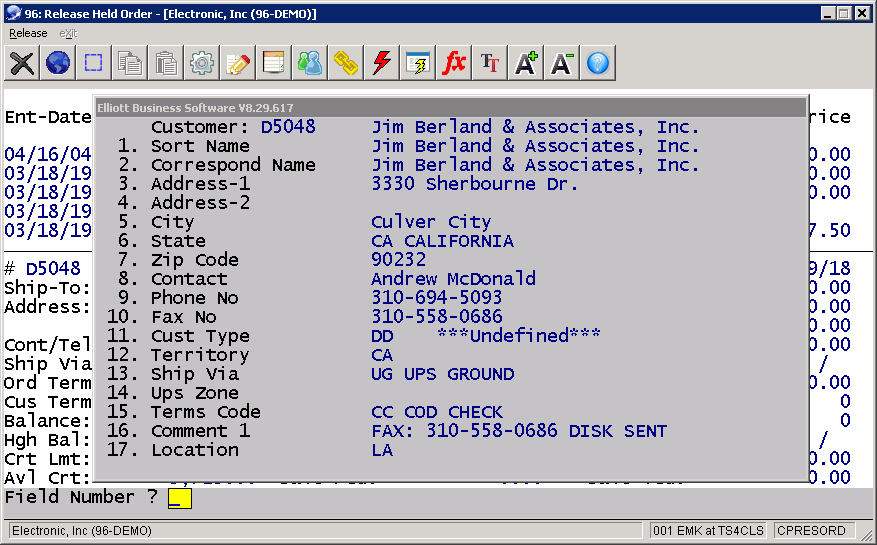Image resolution: width=877 pixels, height=545 pixels.
Task: Click the Cust Type value DD ***Undefined***
Action: (x=485, y=336)
